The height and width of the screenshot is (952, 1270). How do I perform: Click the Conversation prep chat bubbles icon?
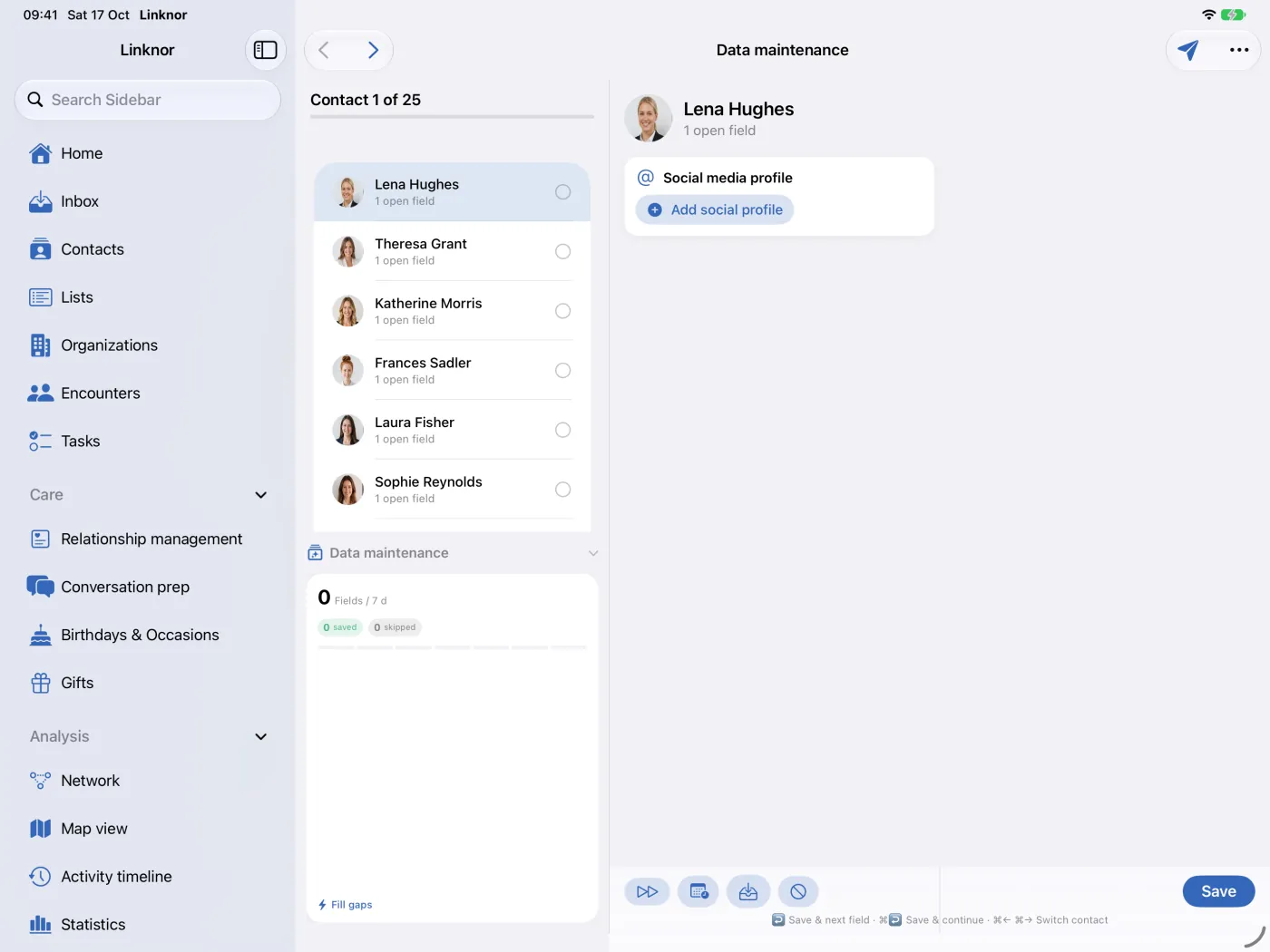pyautogui.click(x=41, y=587)
